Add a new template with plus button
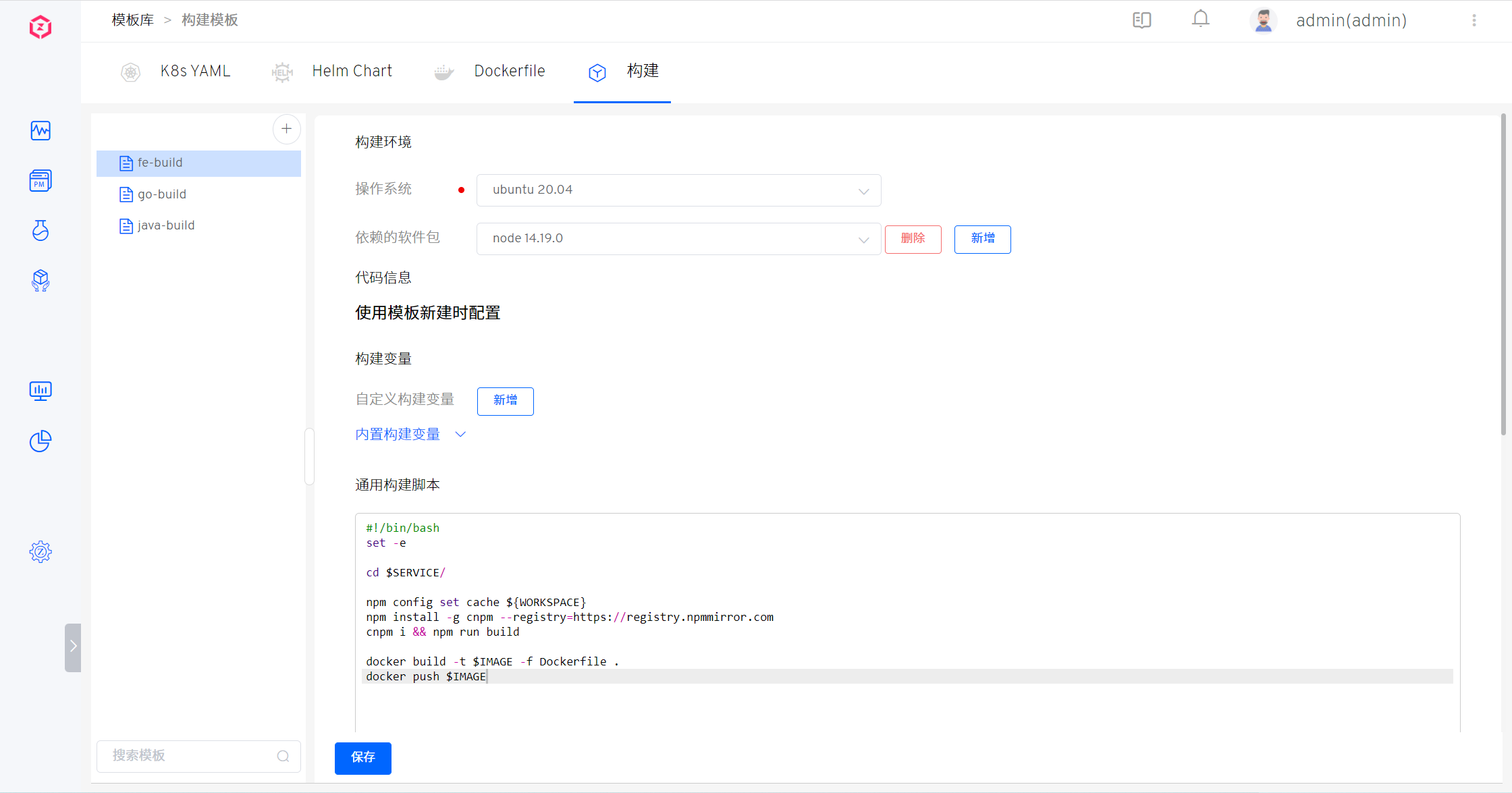The width and height of the screenshot is (1512, 793). click(x=286, y=129)
